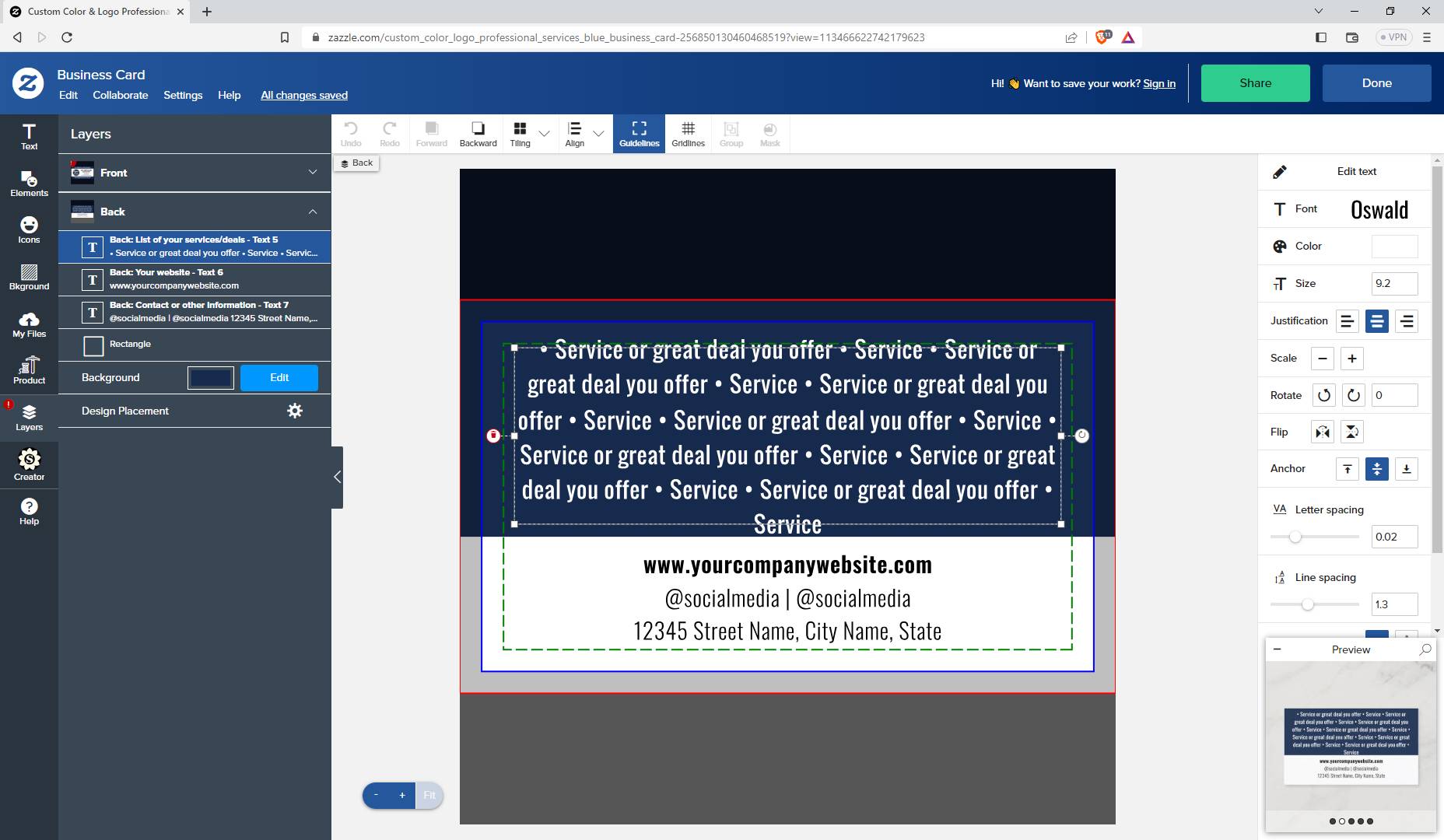1444x840 pixels.
Task: Open the text Color swatch
Action: [1394, 247]
